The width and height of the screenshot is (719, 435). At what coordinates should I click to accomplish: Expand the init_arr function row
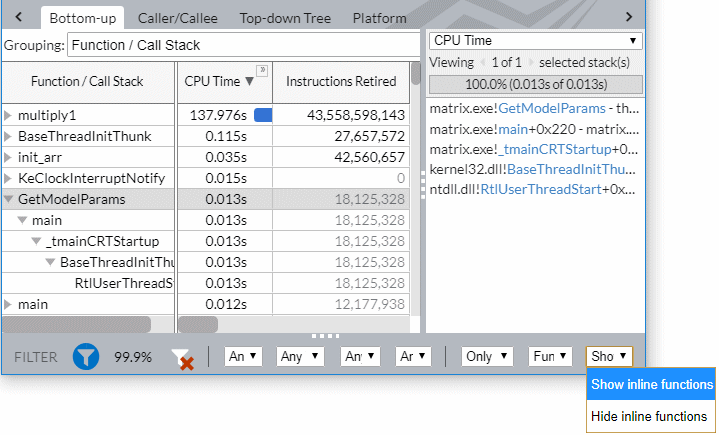9,157
